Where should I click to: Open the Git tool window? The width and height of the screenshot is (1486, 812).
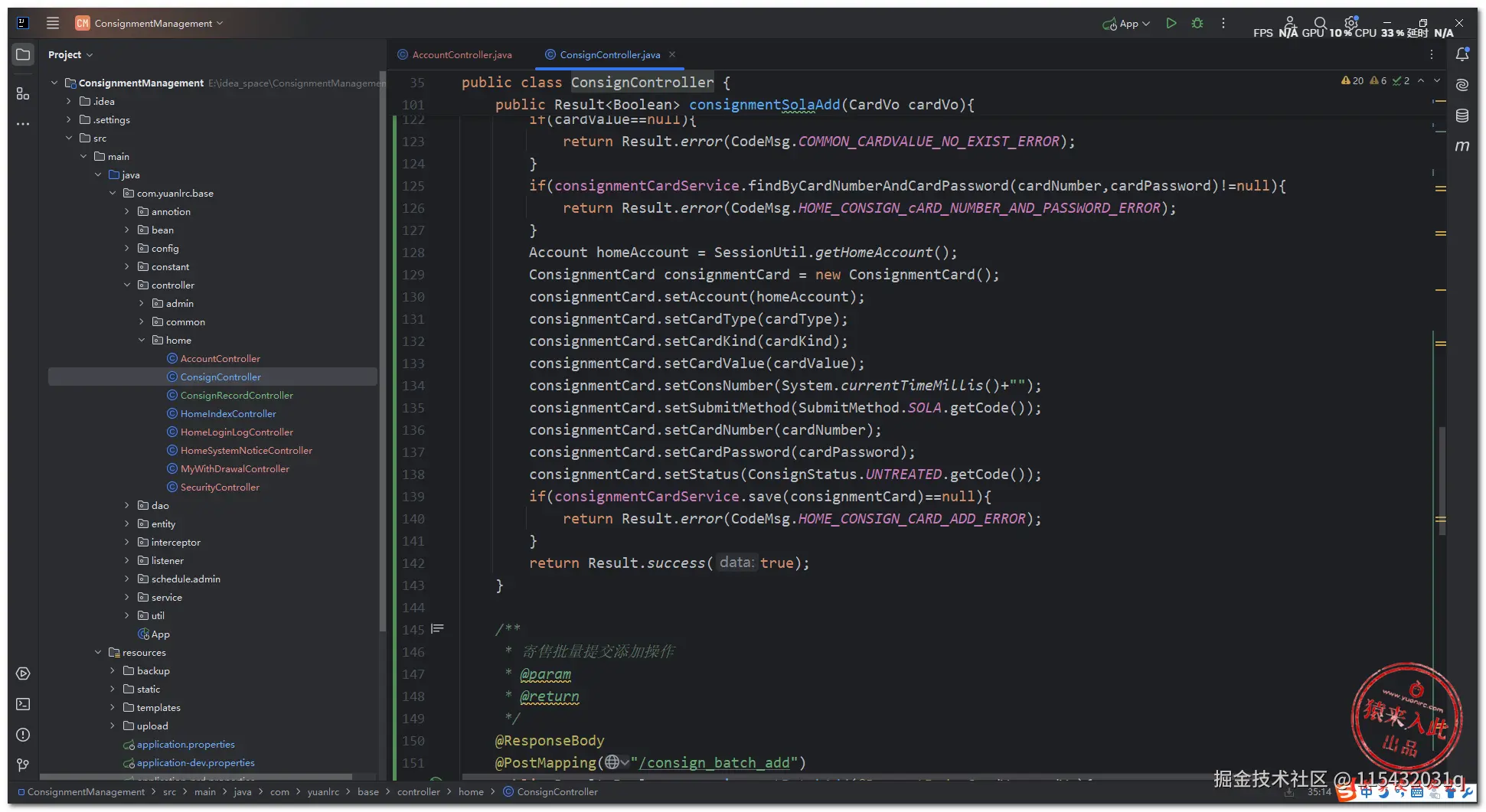click(x=23, y=765)
